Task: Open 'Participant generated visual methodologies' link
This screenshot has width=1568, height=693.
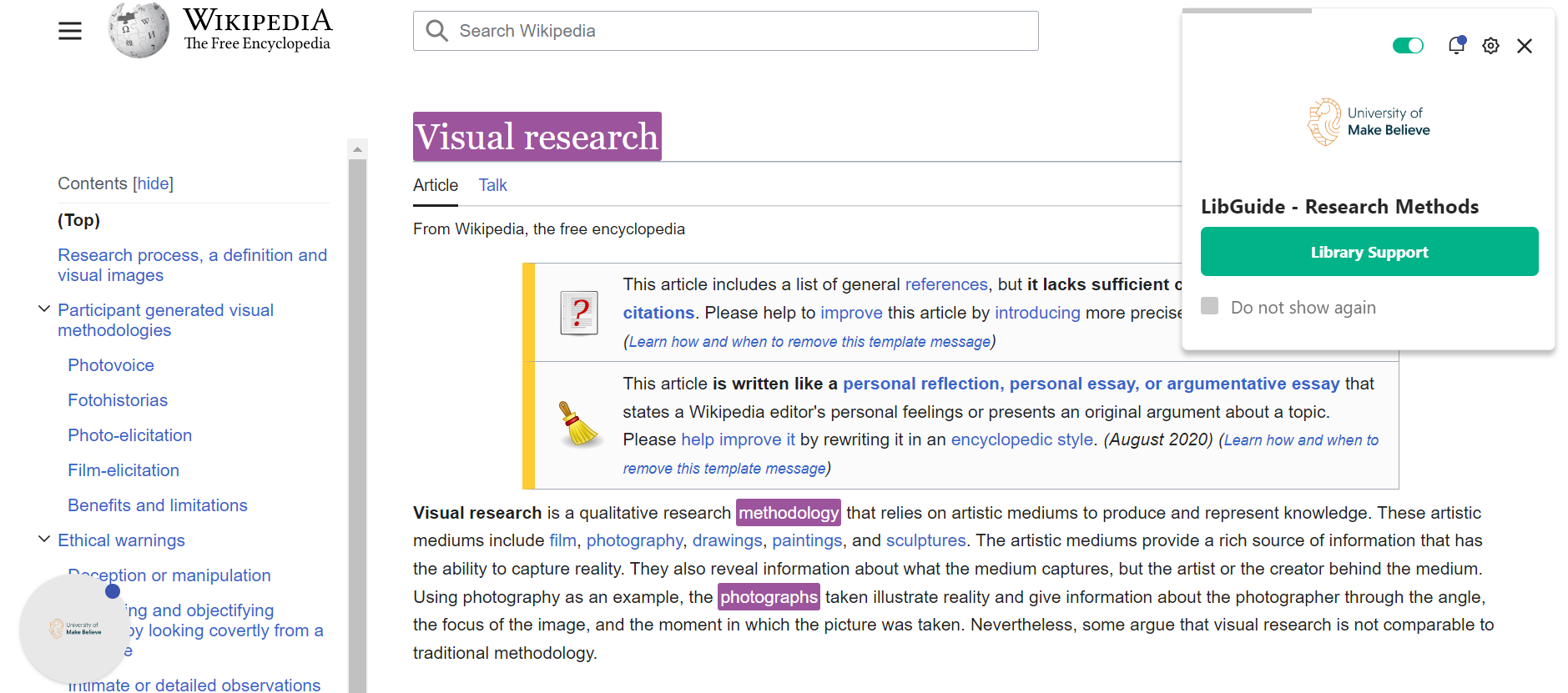Action: [x=165, y=320]
